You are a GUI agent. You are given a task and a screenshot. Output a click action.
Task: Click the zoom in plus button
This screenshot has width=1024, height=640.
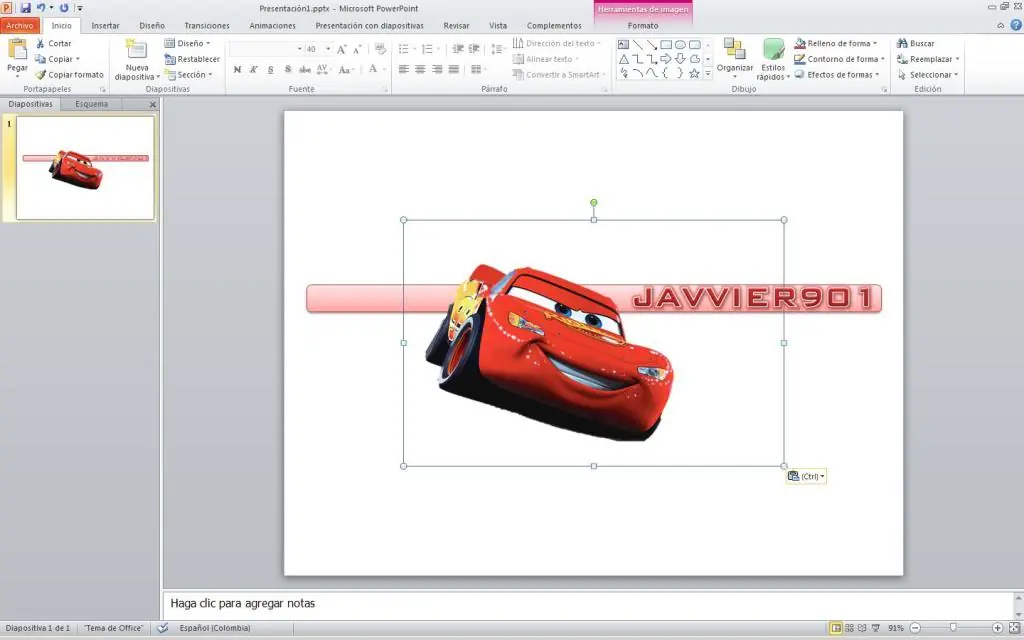click(997, 628)
